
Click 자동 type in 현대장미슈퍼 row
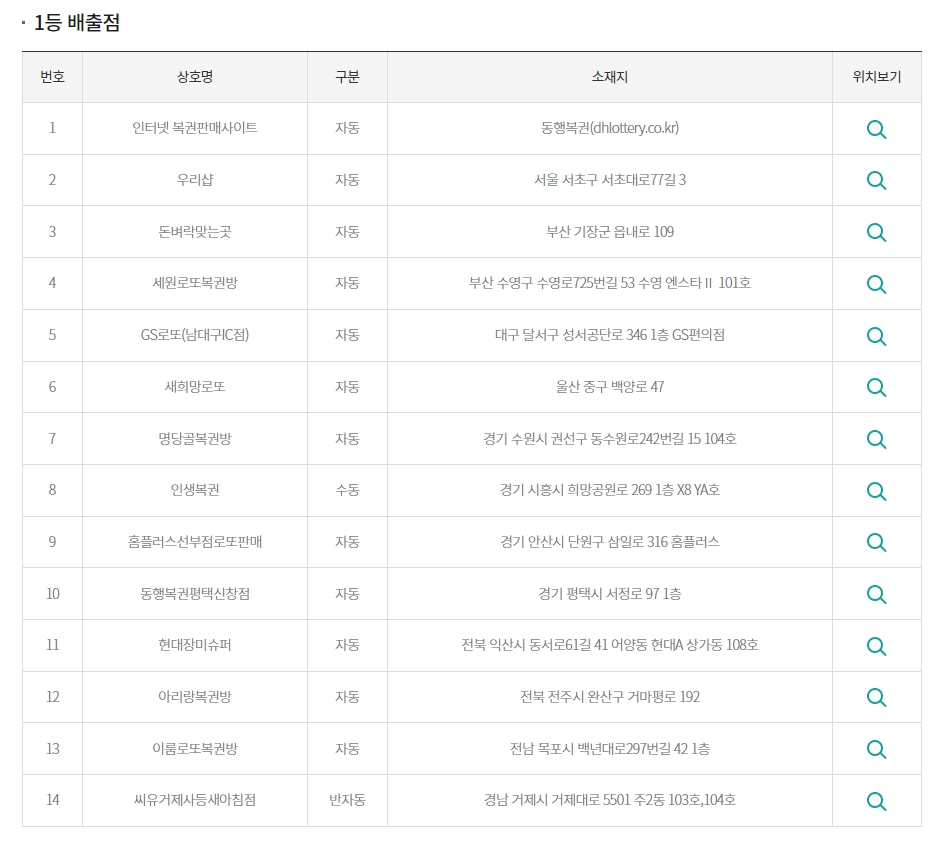[347, 644]
